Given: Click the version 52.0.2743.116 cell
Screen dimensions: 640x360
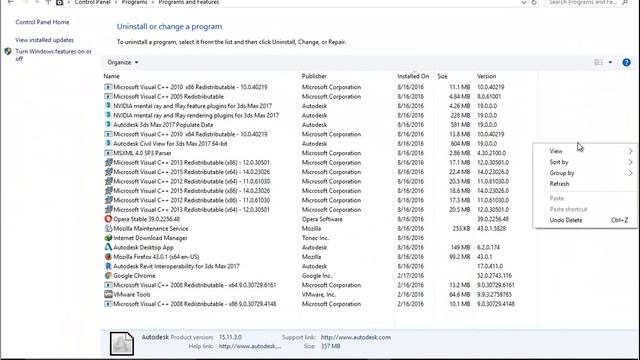Looking at the screenshot, I should click(494, 276).
